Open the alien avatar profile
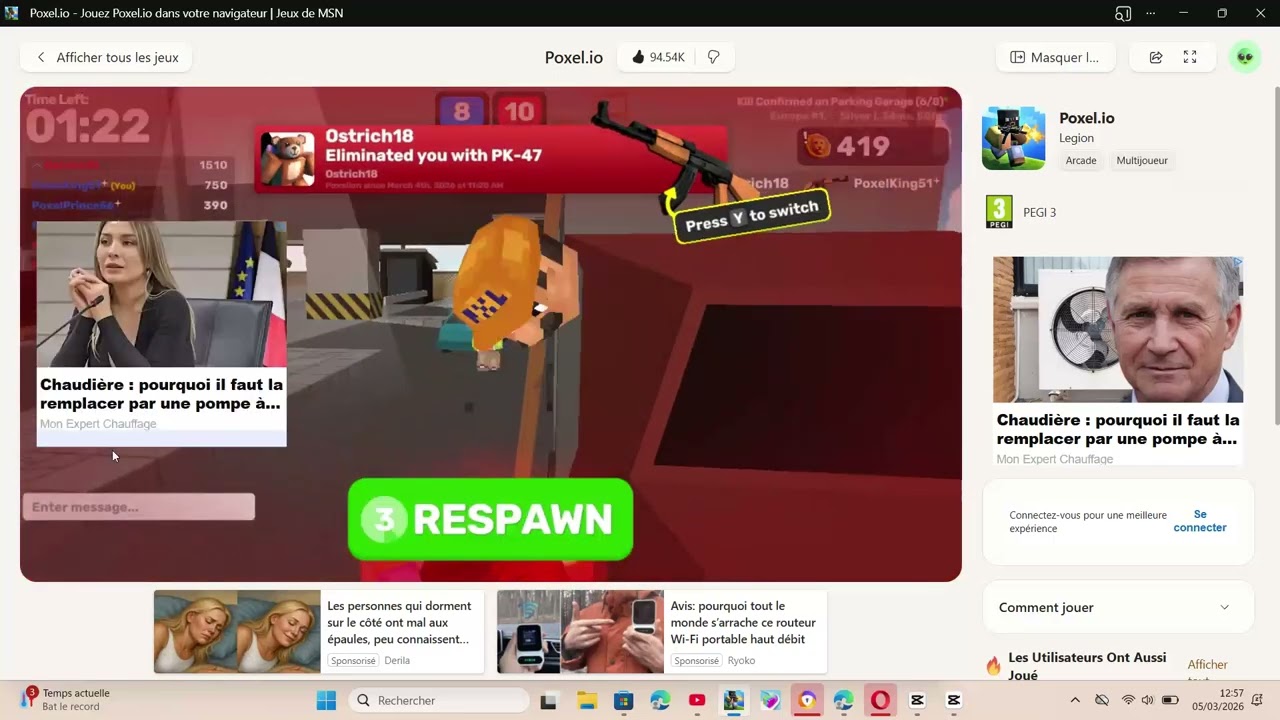 pyautogui.click(x=1245, y=57)
